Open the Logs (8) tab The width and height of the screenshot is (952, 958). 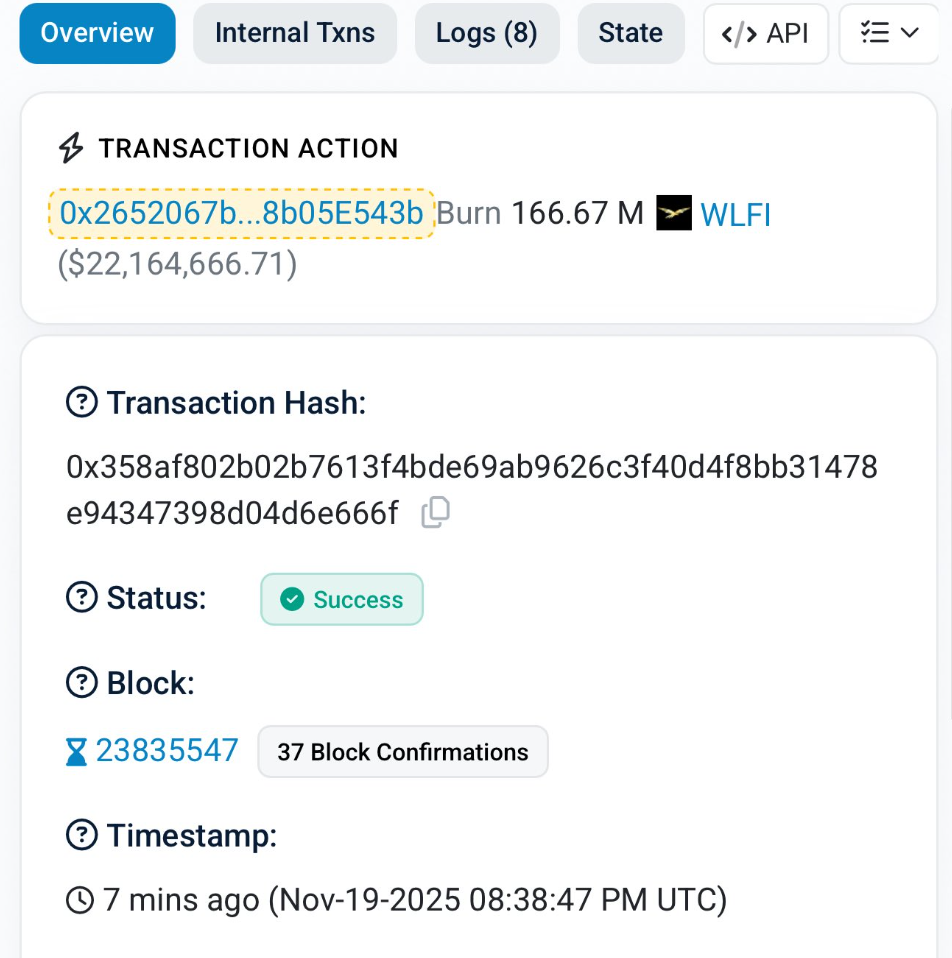point(487,33)
